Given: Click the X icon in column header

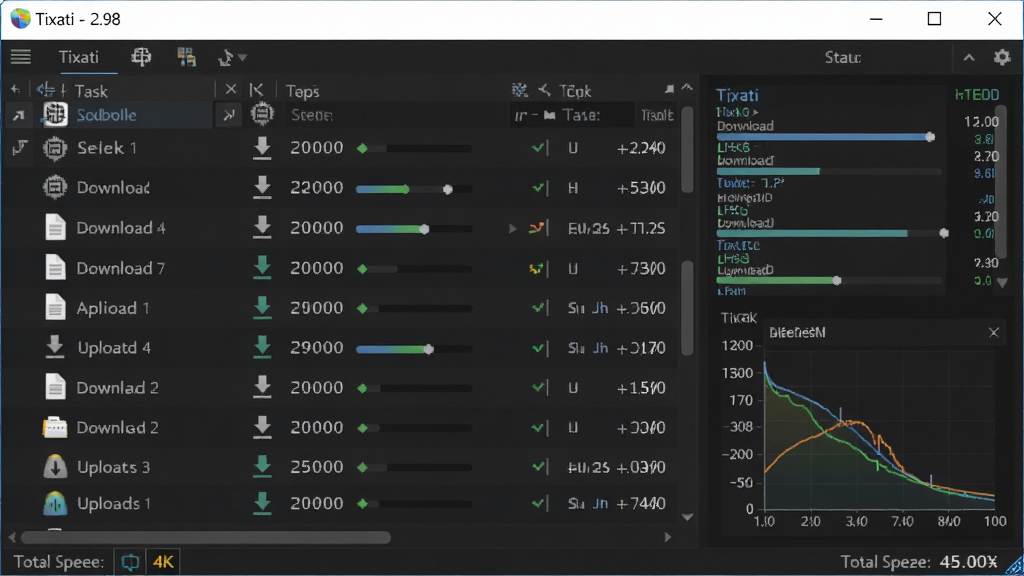Looking at the screenshot, I should pos(231,89).
